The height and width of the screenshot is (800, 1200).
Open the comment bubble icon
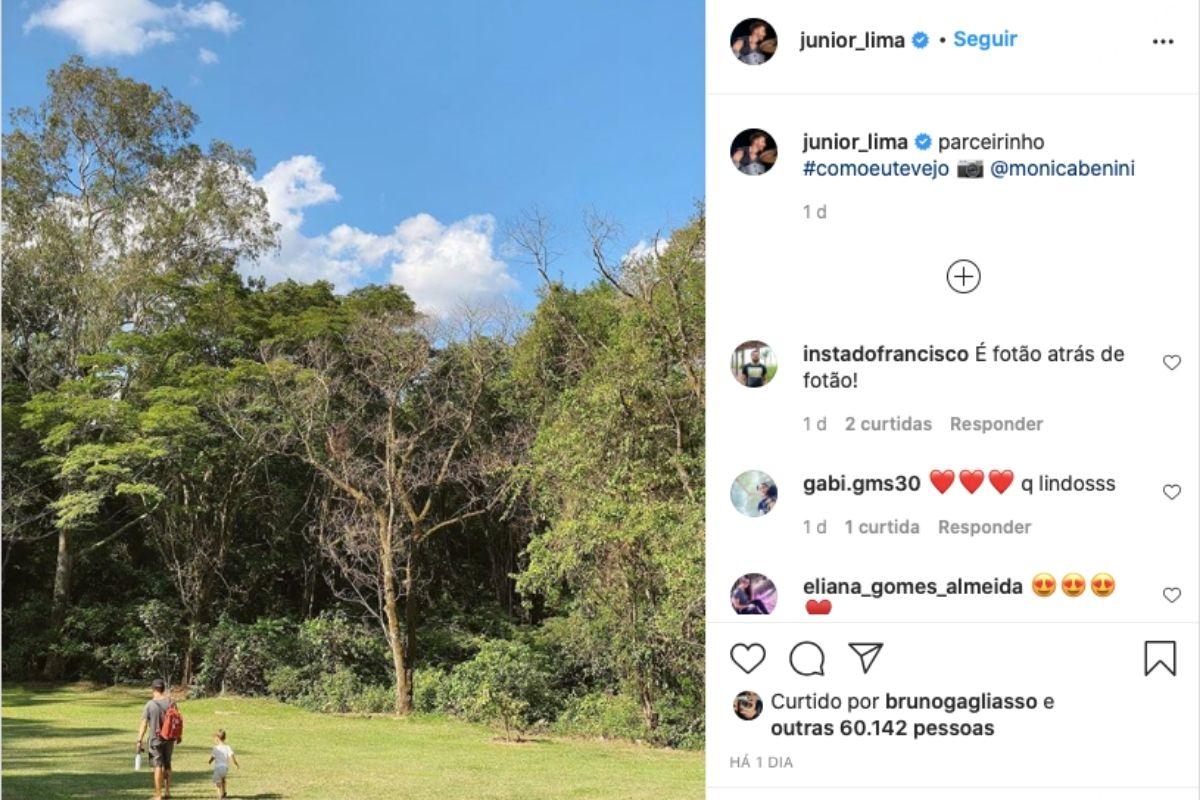807,658
